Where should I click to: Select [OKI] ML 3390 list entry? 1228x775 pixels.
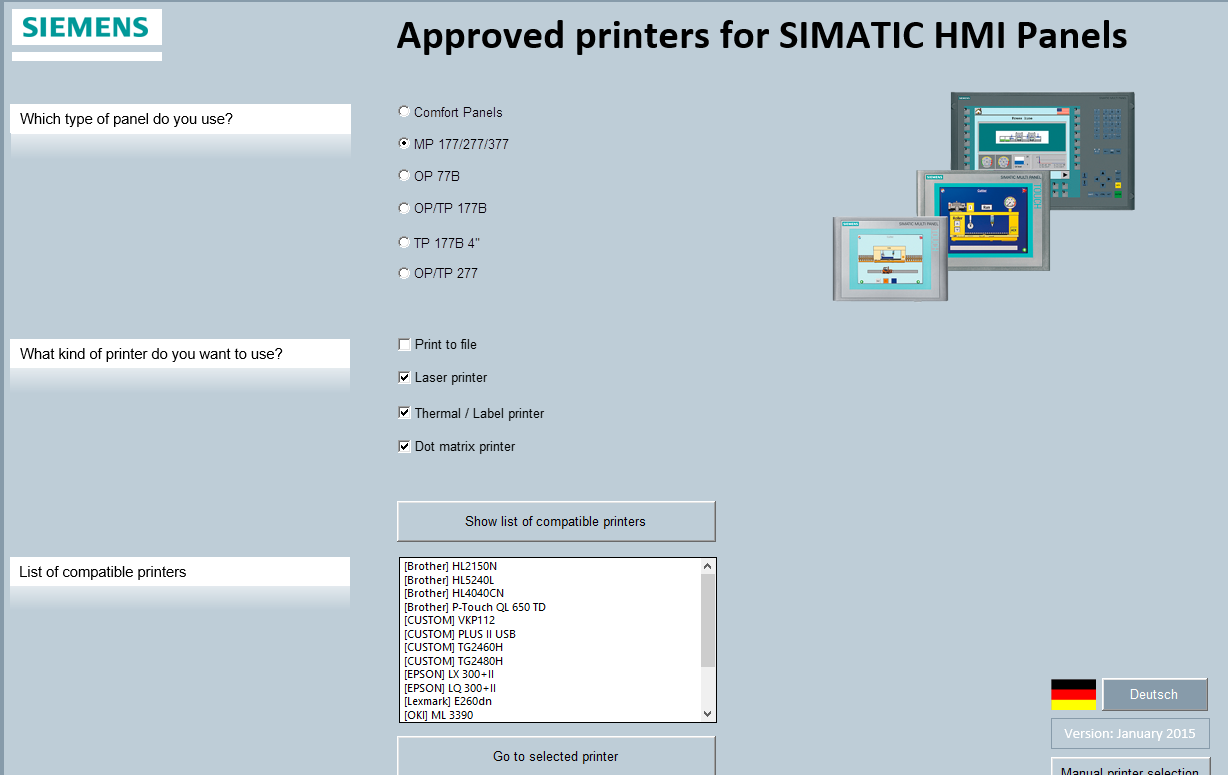[551, 715]
